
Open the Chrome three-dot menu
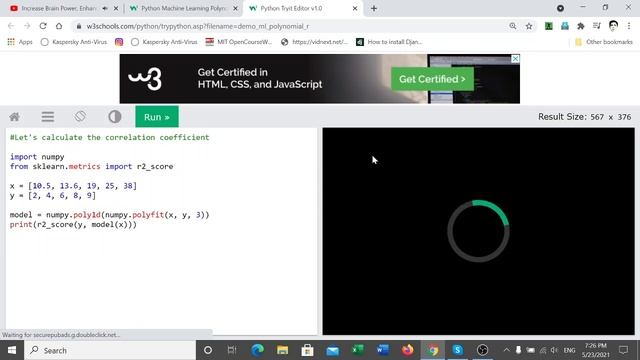[629, 26]
